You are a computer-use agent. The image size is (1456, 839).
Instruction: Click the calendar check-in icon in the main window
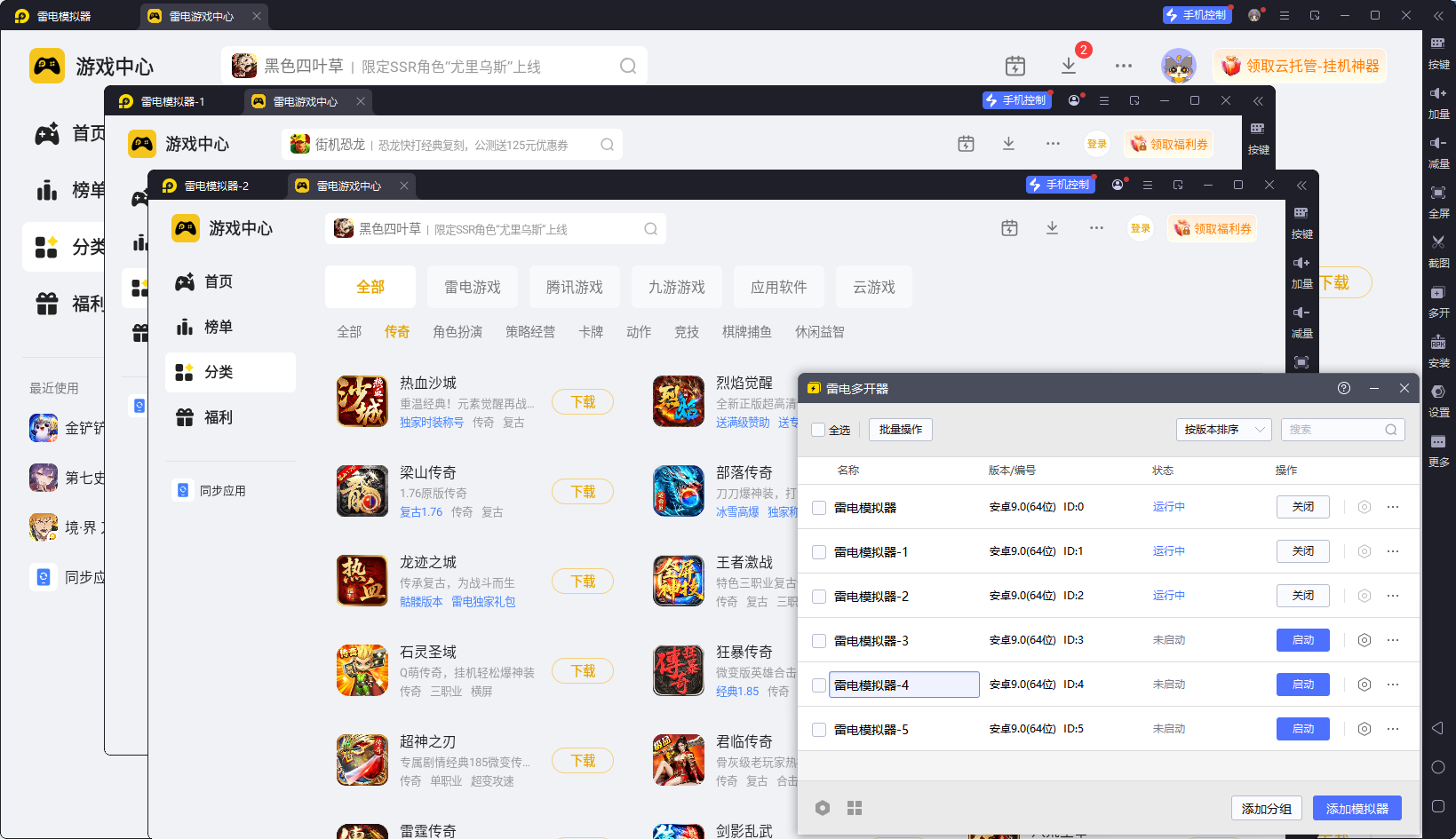[1015, 66]
